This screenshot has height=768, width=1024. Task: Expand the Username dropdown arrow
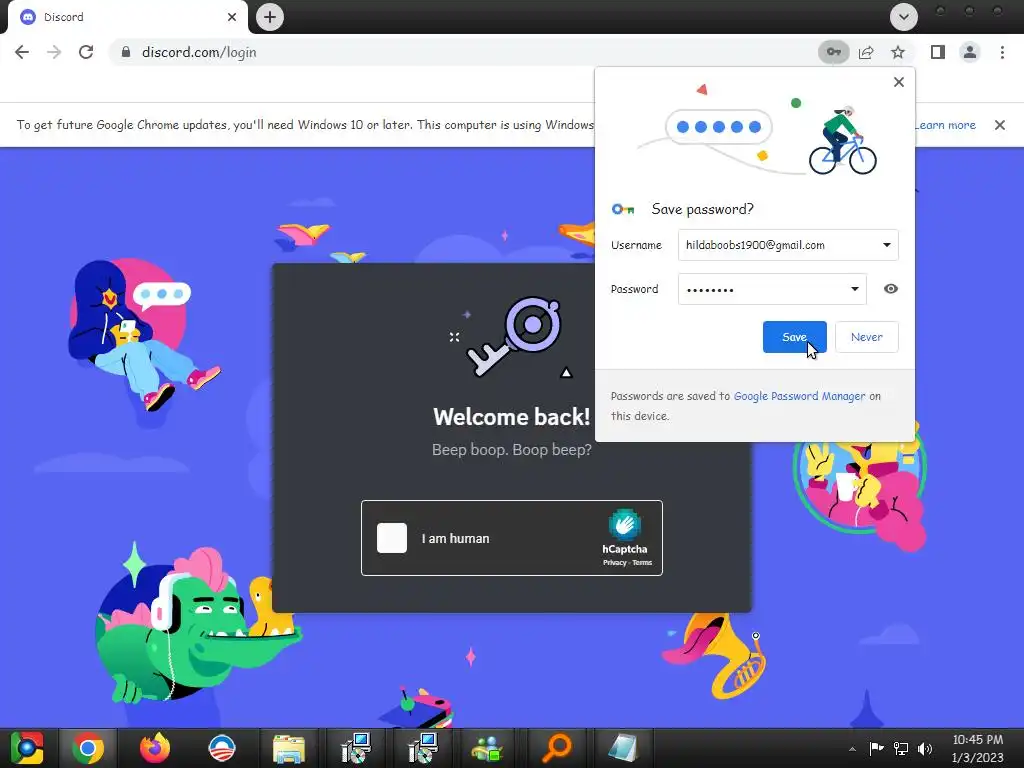pos(886,245)
